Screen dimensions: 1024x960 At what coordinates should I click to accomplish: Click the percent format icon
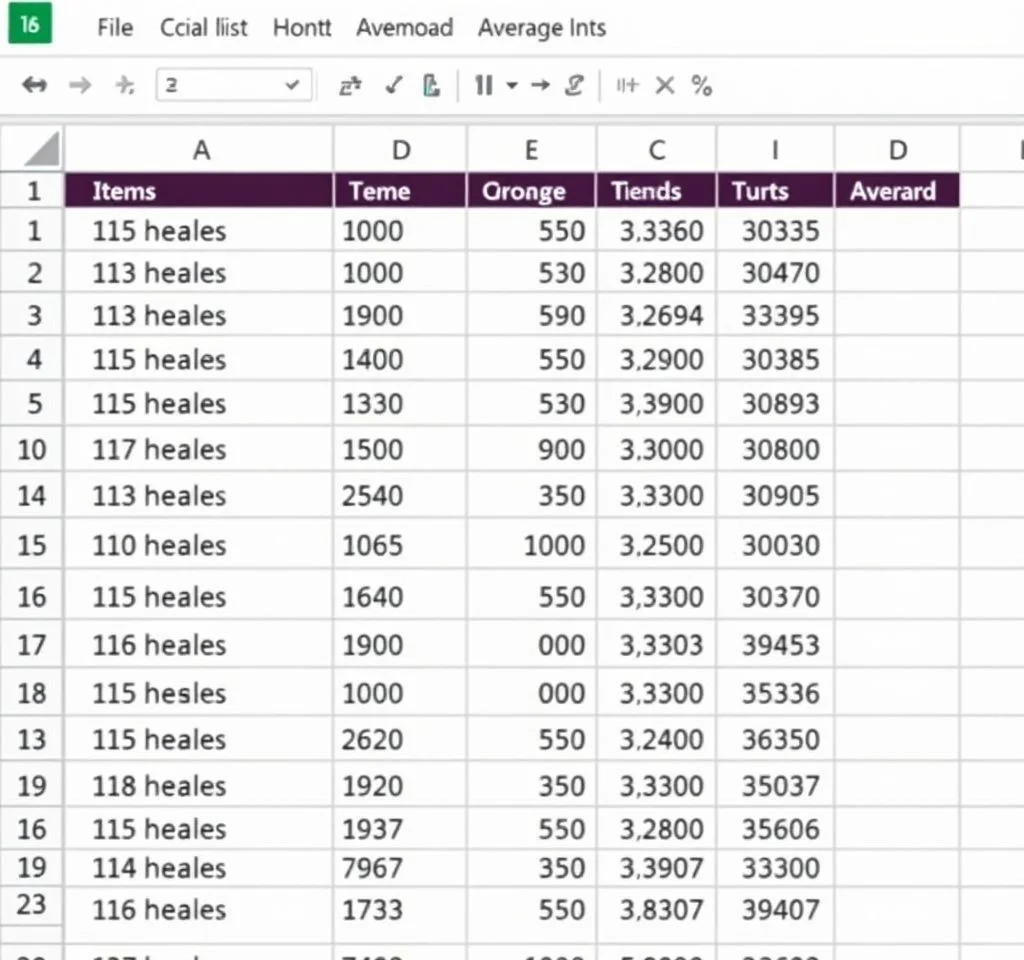[x=701, y=86]
